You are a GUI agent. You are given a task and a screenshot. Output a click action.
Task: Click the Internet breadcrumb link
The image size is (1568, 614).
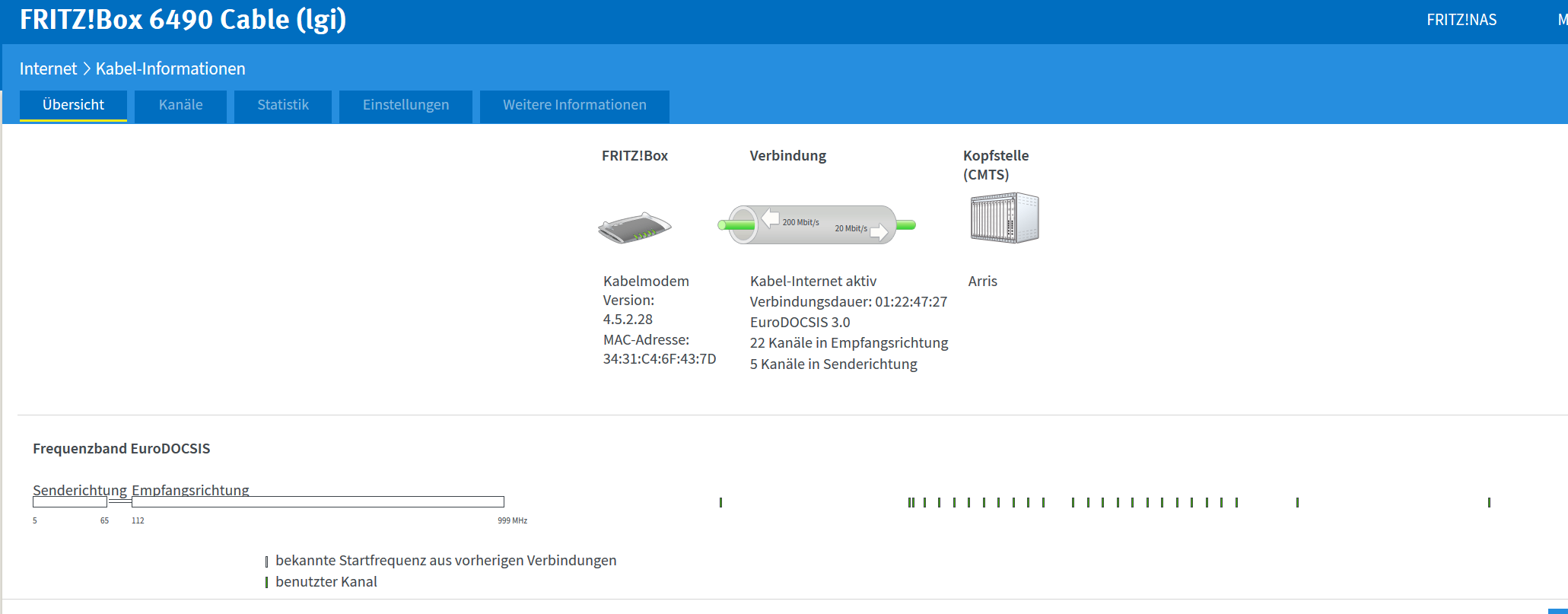(x=48, y=69)
